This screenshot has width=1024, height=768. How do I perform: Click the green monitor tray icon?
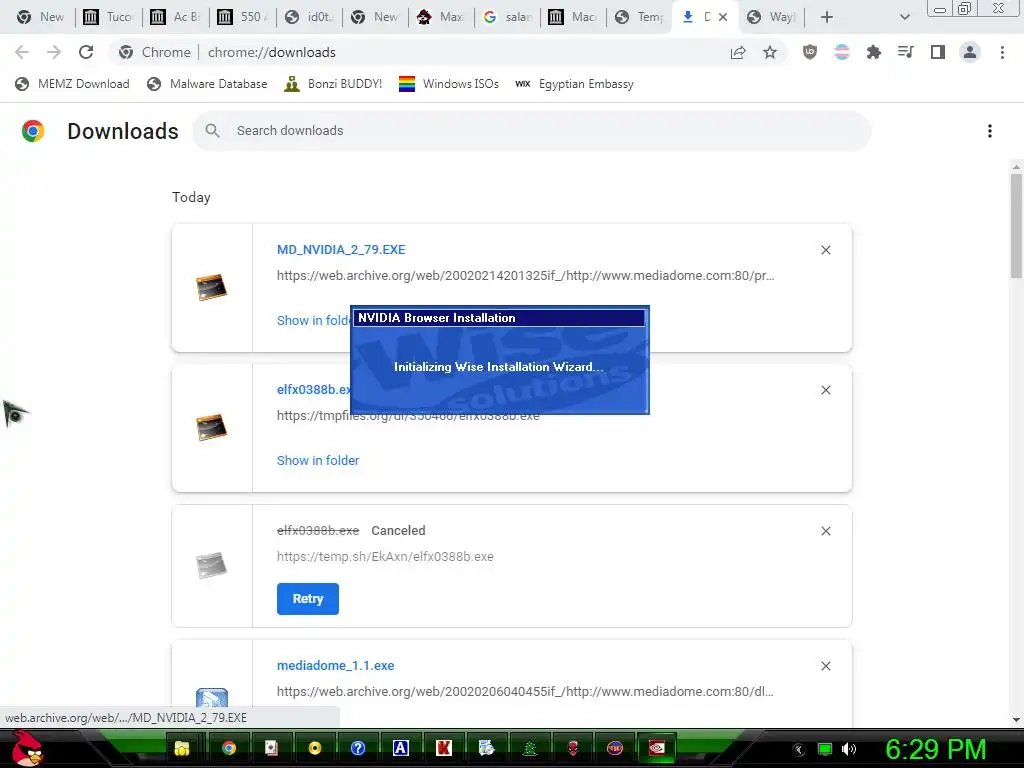pyautogui.click(x=825, y=749)
